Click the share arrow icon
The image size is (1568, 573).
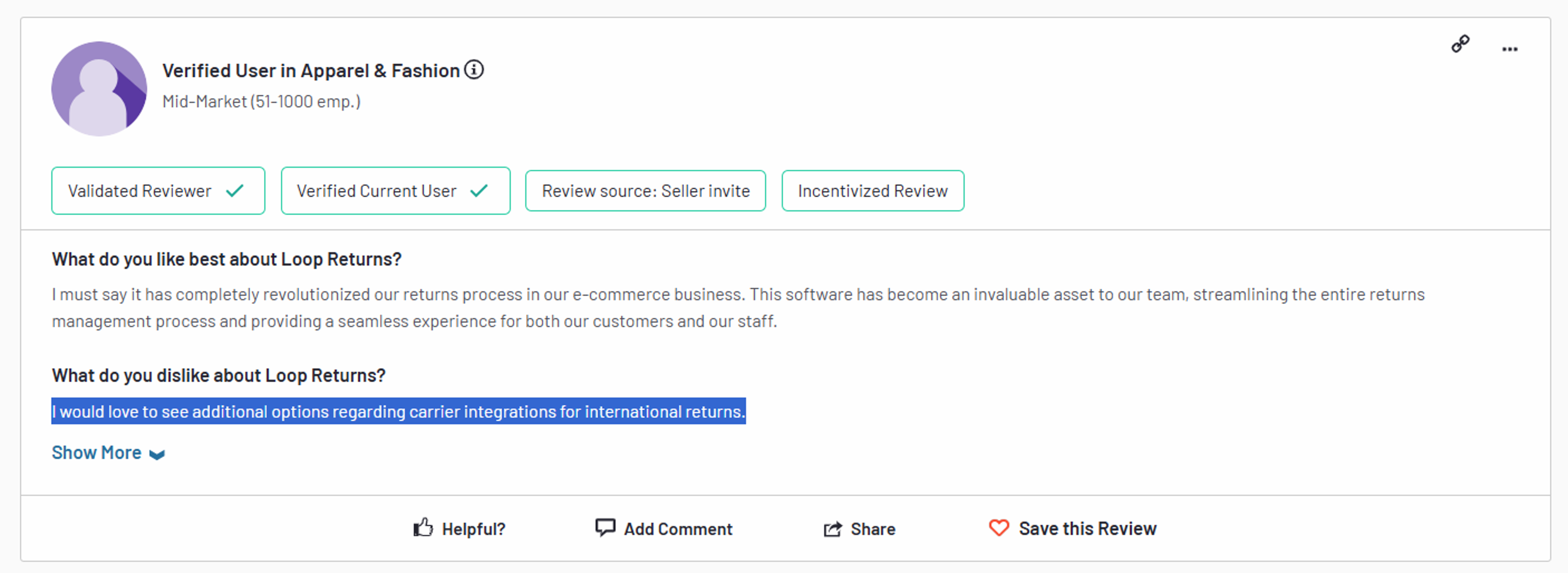(x=833, y=529)
